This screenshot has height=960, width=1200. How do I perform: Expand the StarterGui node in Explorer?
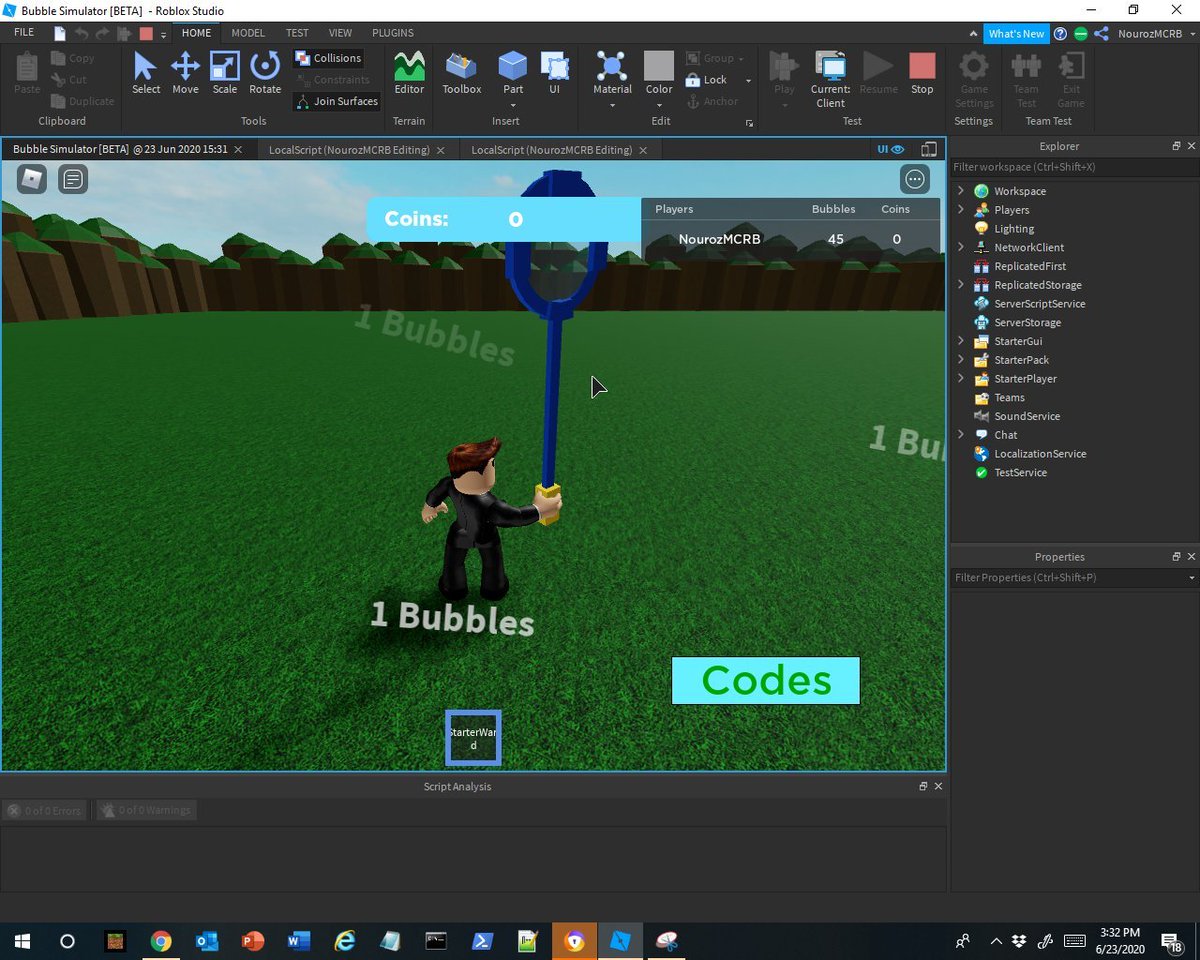click(x=961, y=341)
